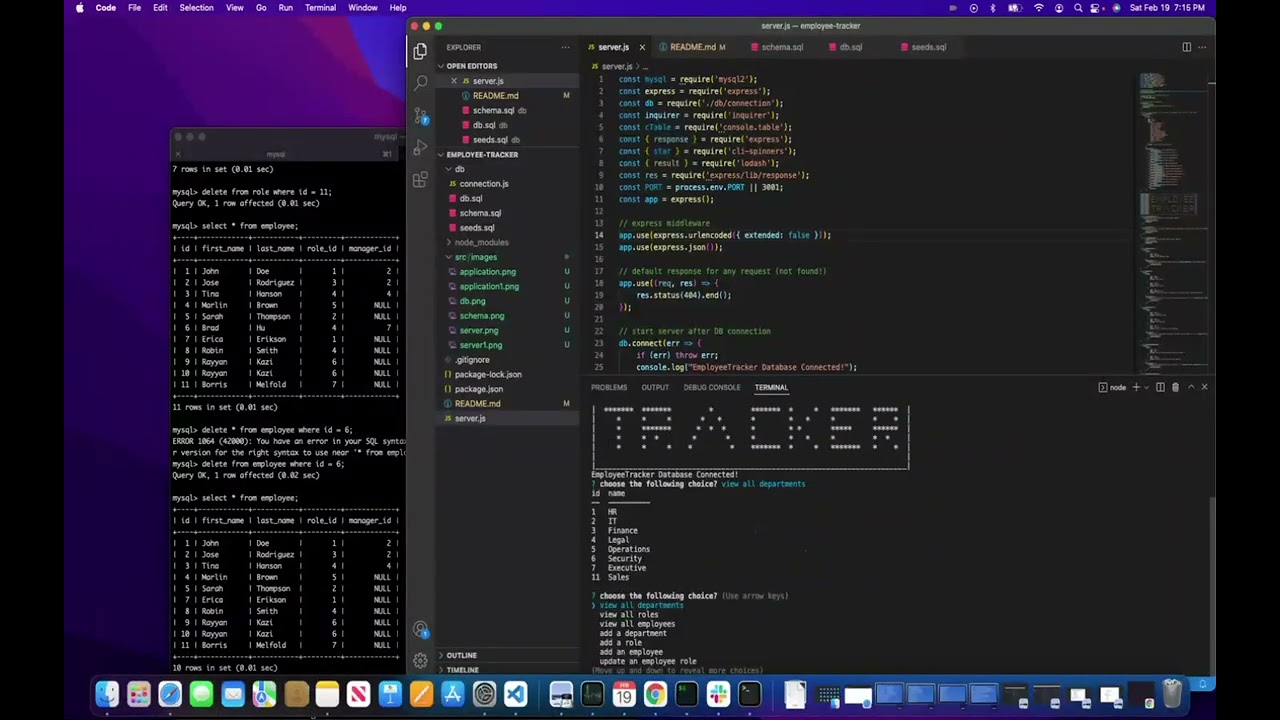Open Explorer panel more actions ellipsis
Screen dimensions: 1280x720
click(x=565, y=47)
